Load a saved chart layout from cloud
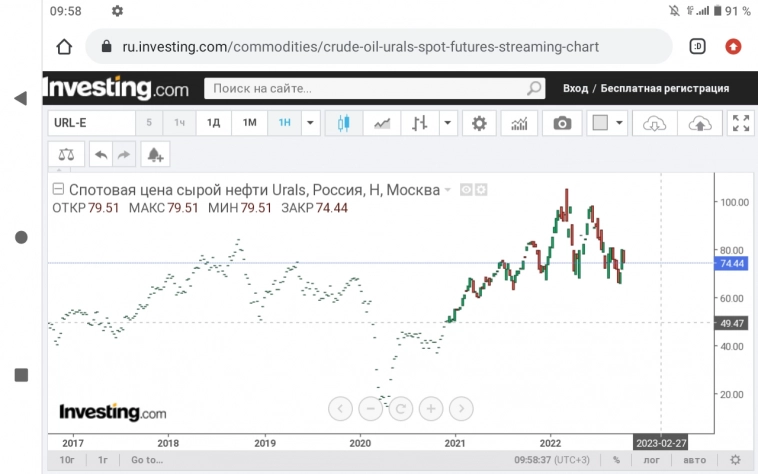 coord(654,123)
